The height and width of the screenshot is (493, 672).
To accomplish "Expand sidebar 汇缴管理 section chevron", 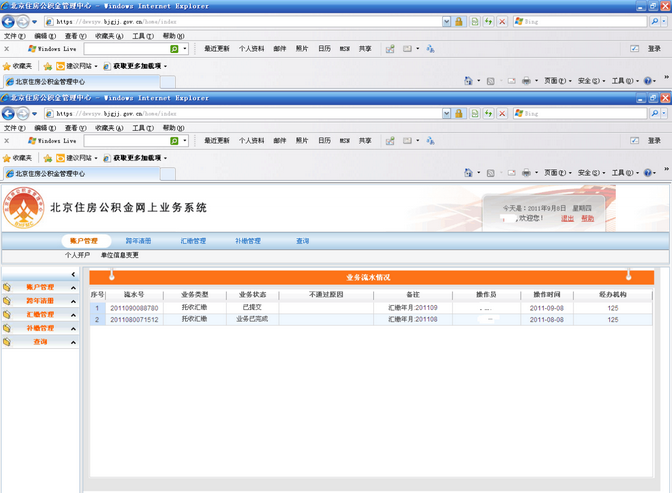I will pyautogui.click(x=73, y=315).
